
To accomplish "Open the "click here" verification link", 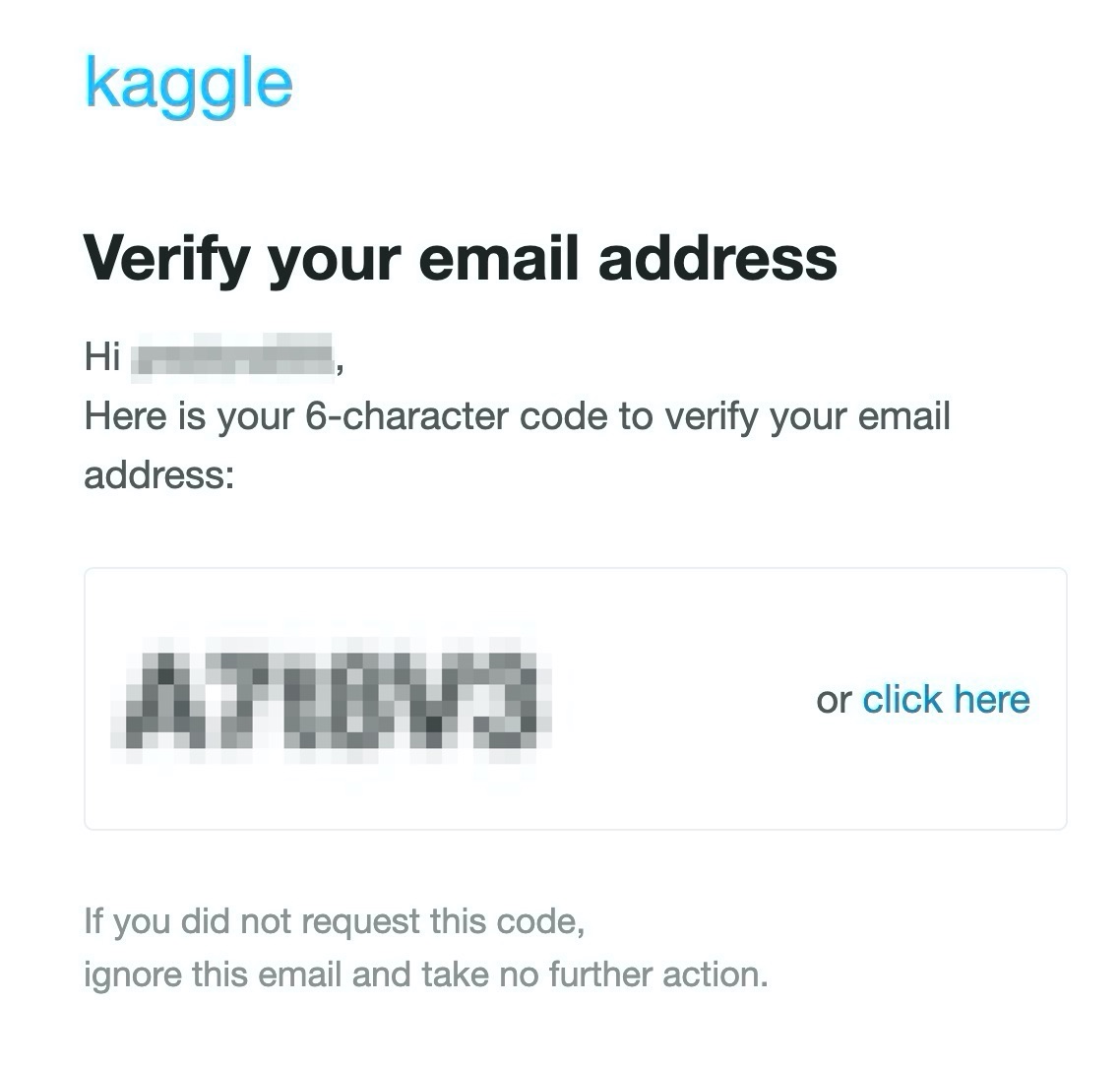I will [x=946, y=699].
